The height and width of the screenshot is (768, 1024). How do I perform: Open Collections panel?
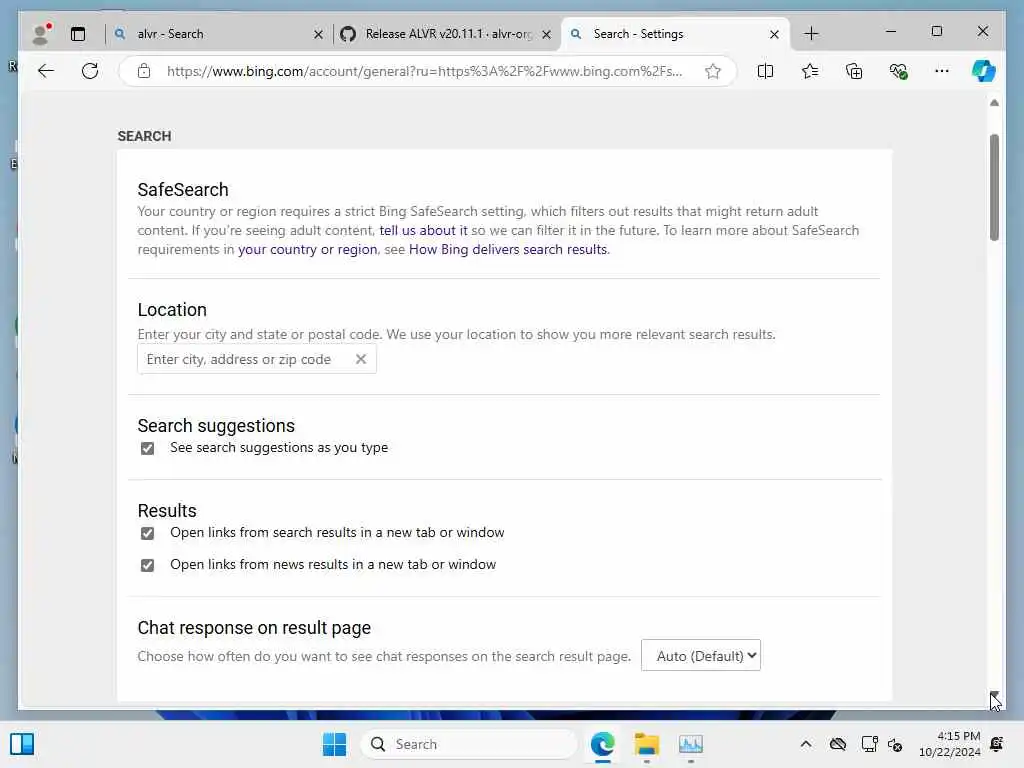854,71
